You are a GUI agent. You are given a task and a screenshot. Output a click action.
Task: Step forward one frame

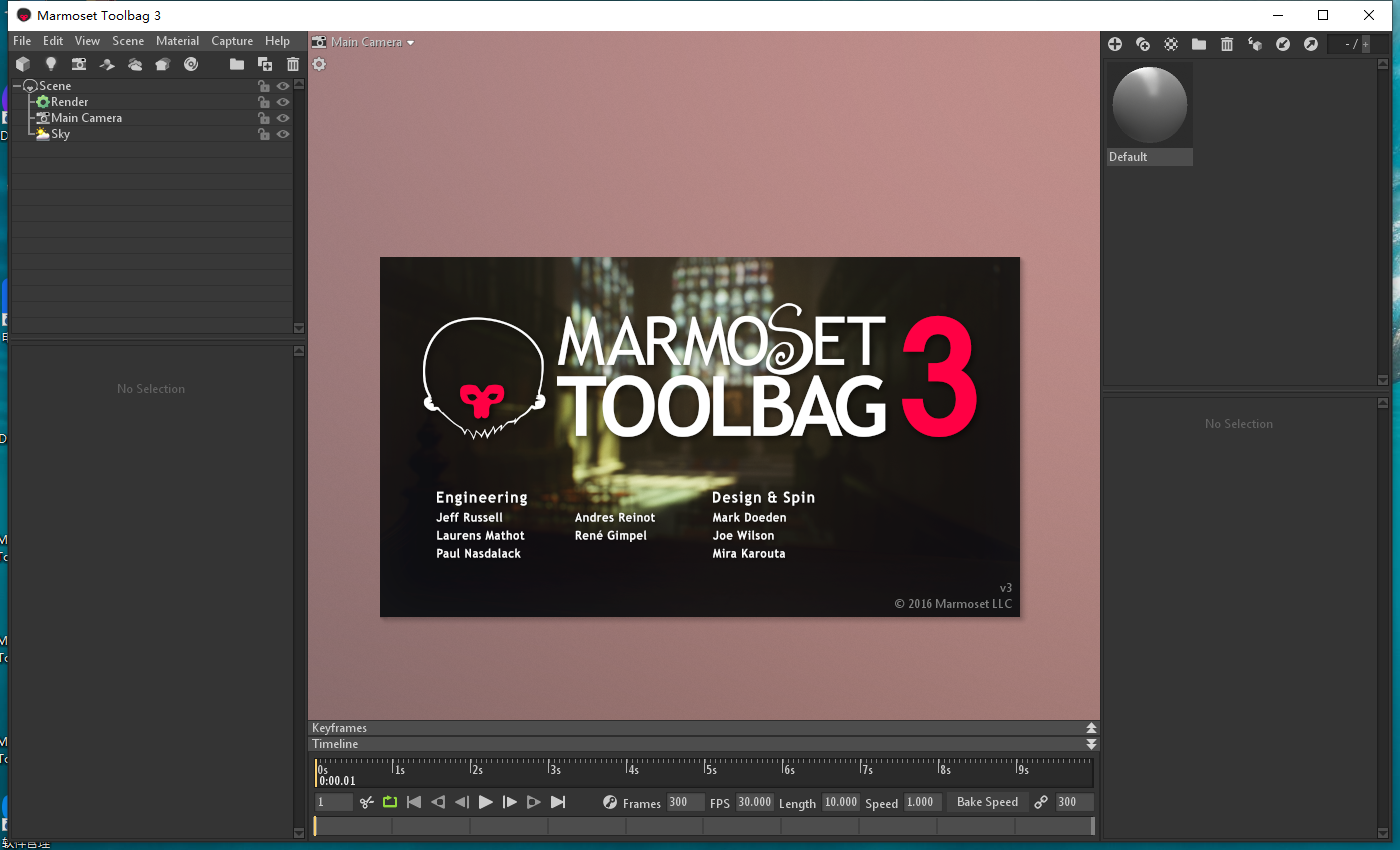pyautogui.click(x=510, y=802)
